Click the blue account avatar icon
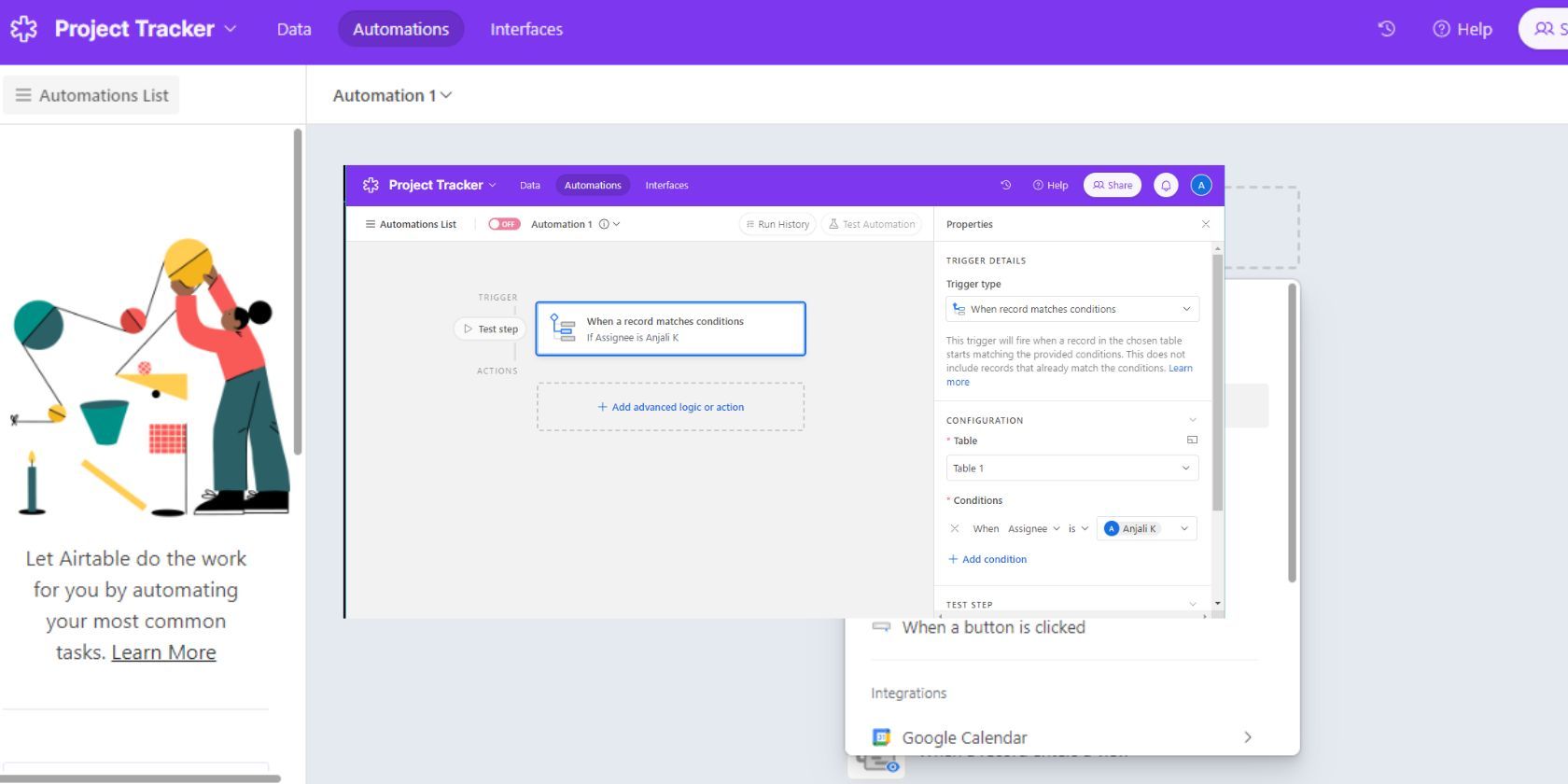1568x784 pixels. pyautogui.click(x=1201, y=185)
